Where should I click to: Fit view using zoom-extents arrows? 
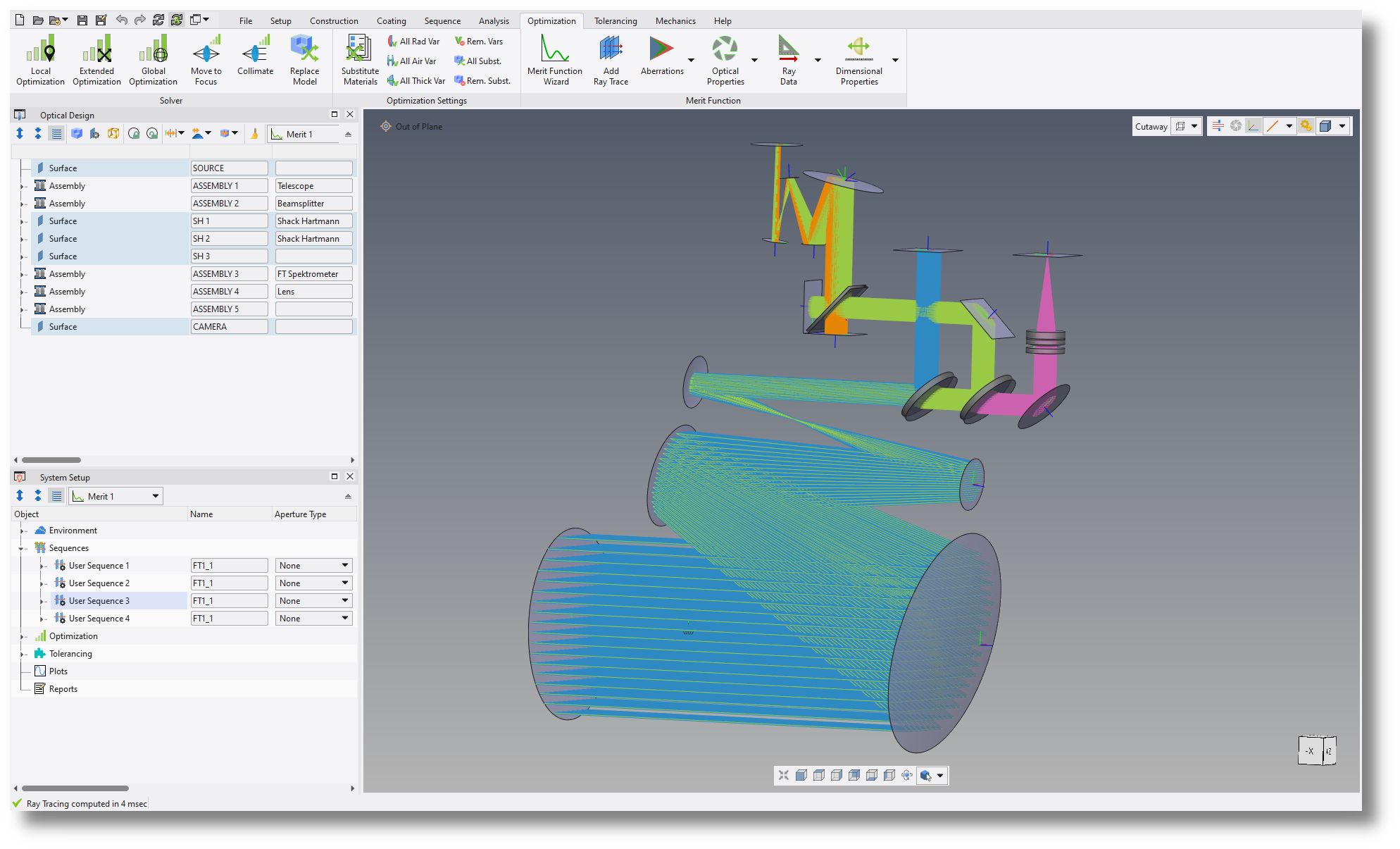point(784,775)
